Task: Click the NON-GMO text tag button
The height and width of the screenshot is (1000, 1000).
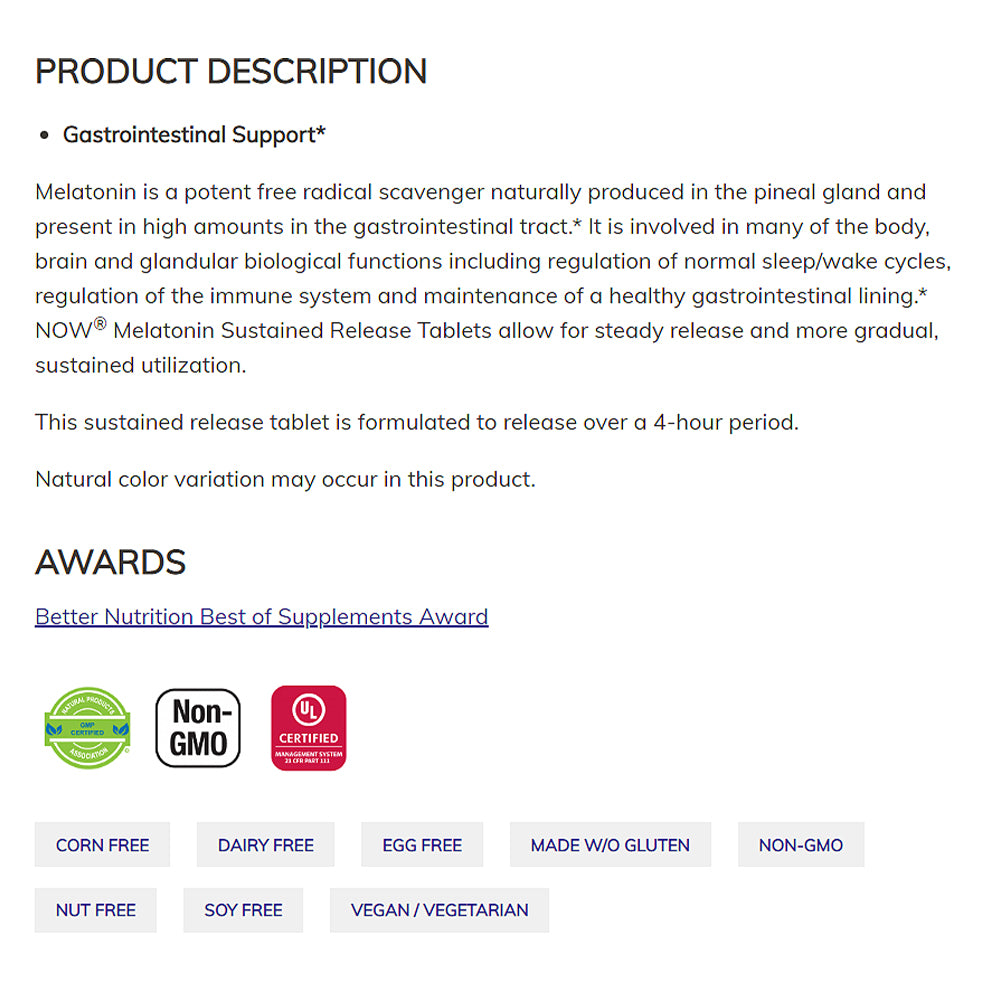Action: pos(800,845)
